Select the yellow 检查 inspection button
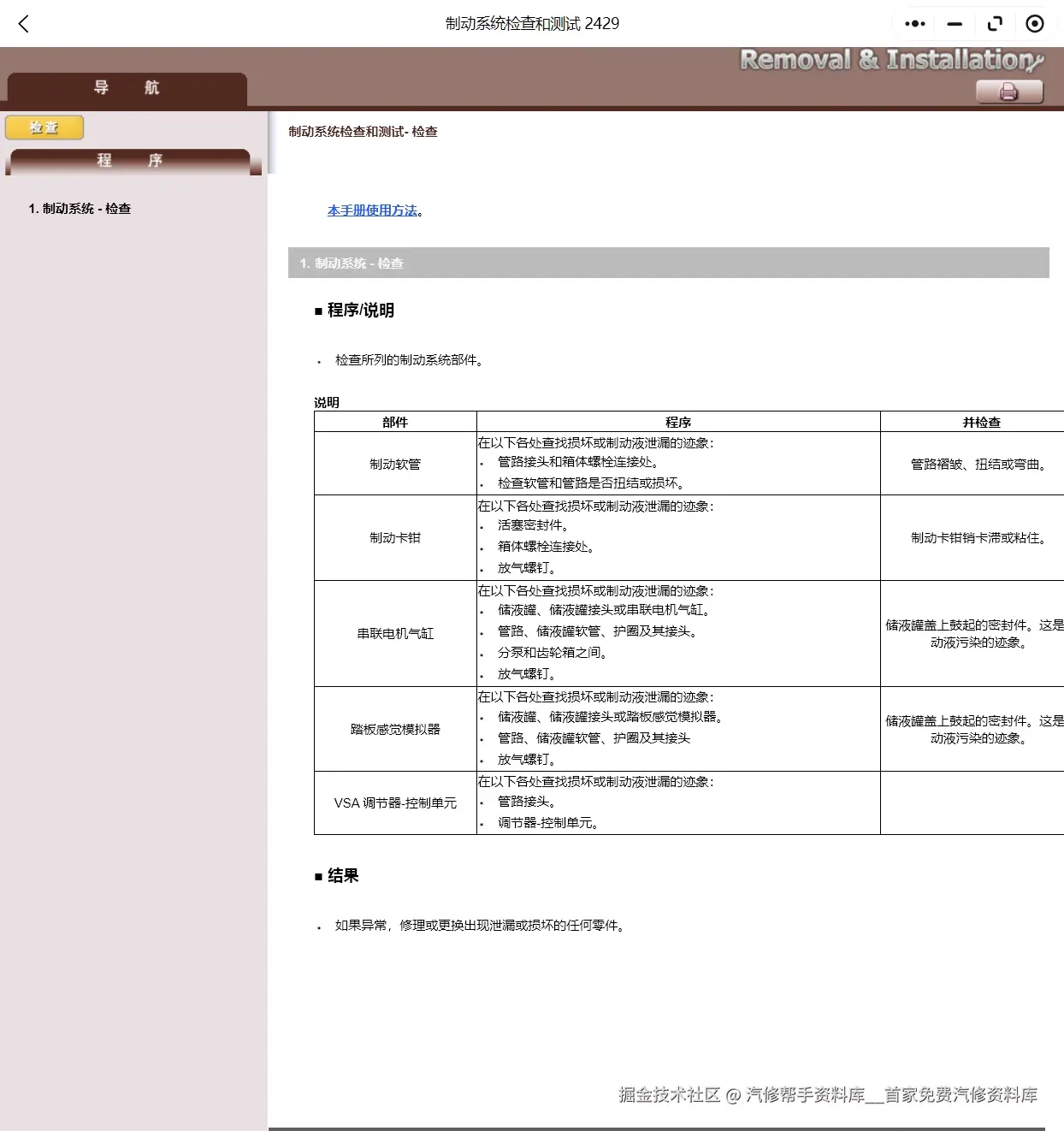This screenshot has height=1131, width=1064. point(44,127)
